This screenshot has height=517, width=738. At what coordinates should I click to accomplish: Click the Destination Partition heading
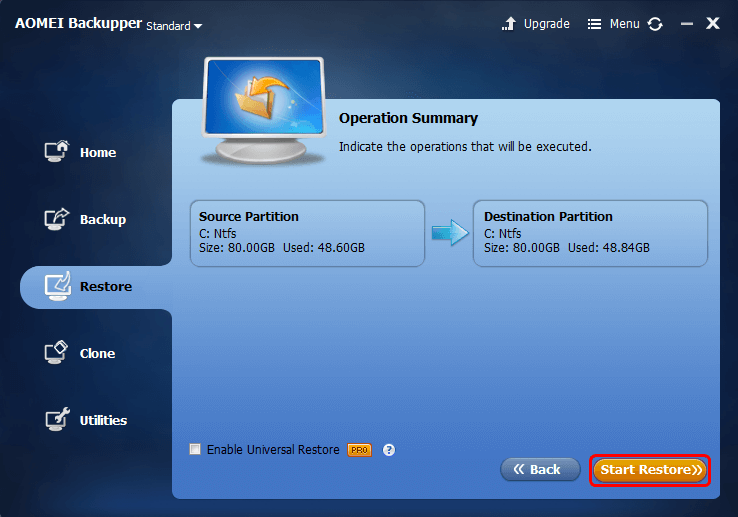[x=548, y=217]
